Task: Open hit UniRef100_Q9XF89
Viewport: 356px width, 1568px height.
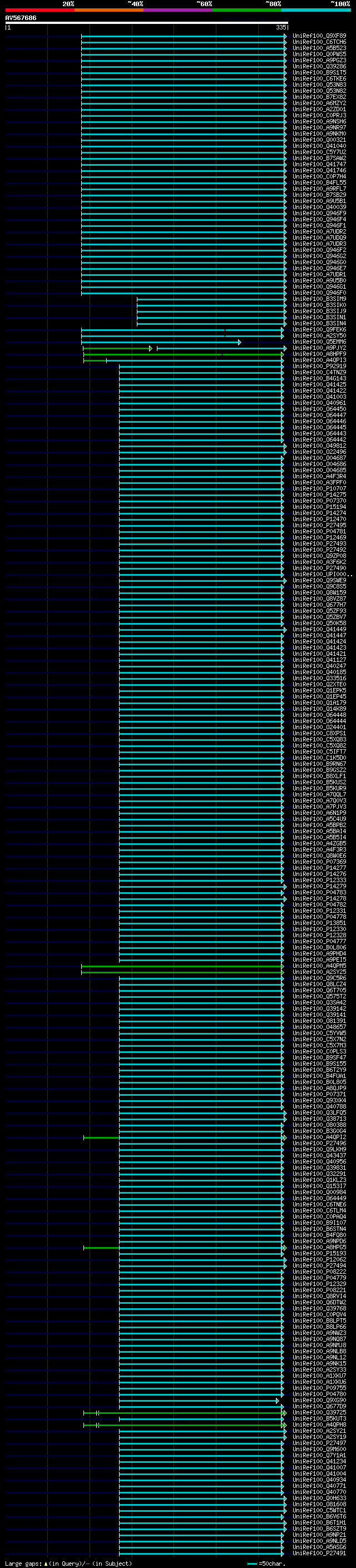Action: click(x=319, y=36)
